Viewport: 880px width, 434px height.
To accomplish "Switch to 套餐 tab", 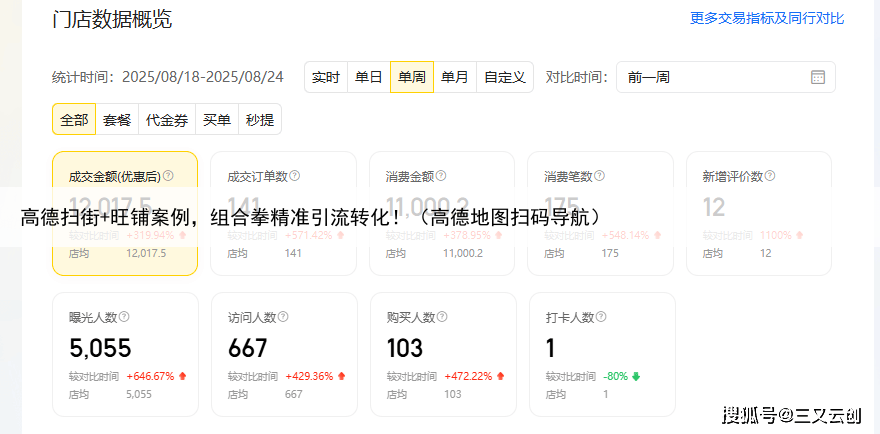I will click(x=117, y=120).
